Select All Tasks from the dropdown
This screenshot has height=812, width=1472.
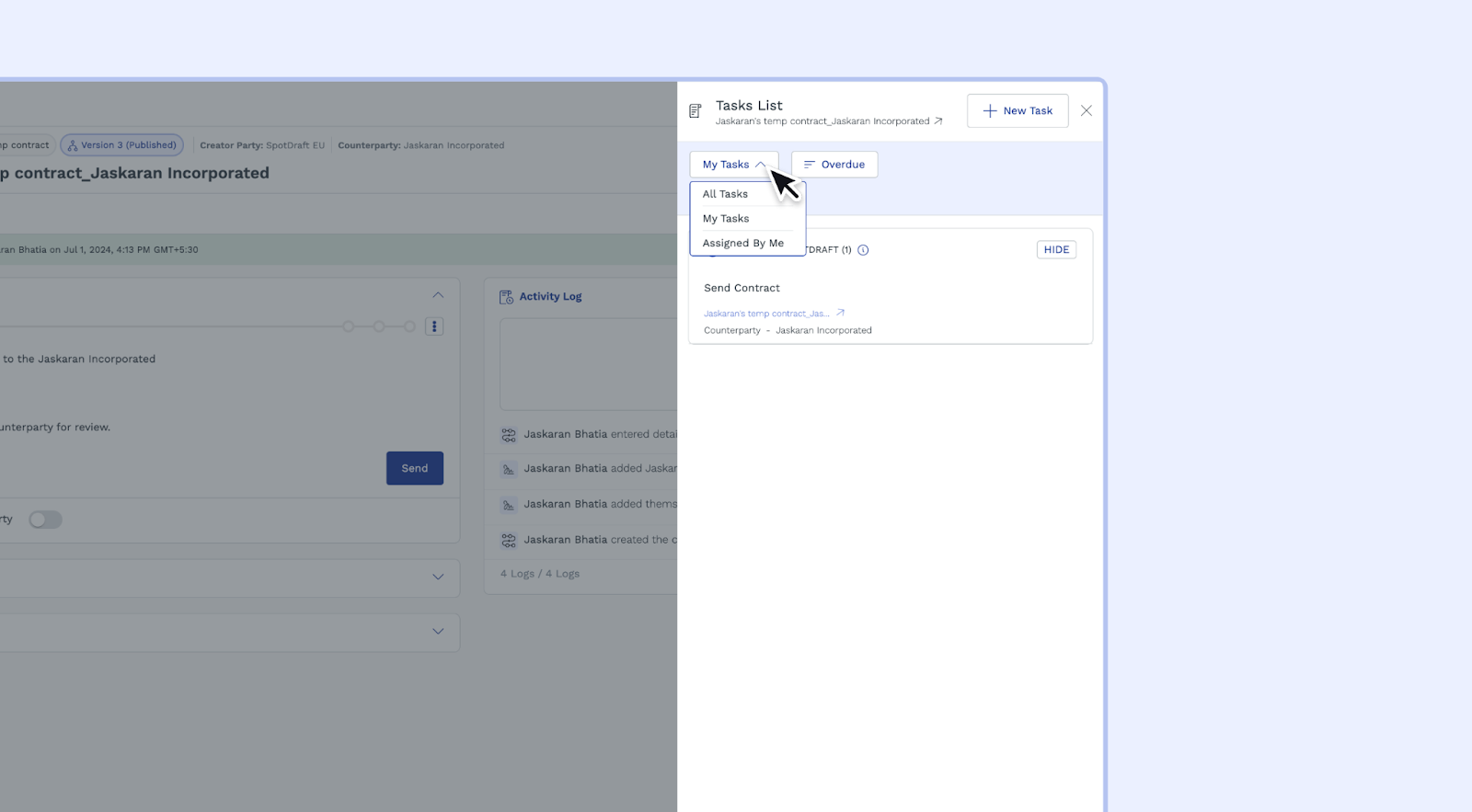pos(725,194)
